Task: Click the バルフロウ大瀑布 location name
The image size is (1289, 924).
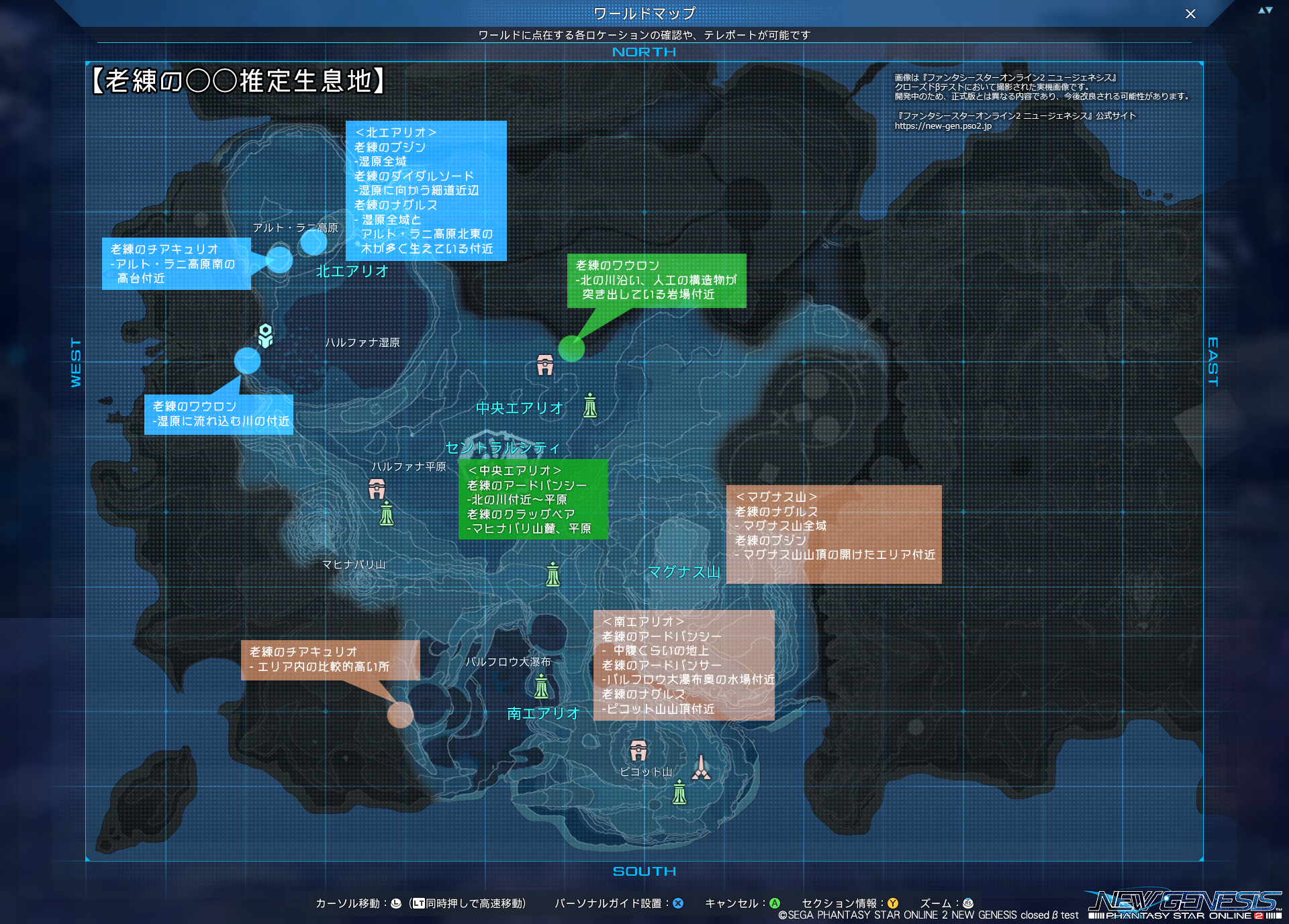Action: (x=508, y=662)
